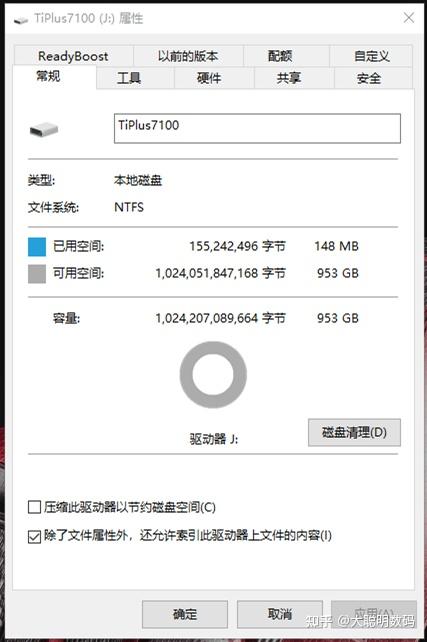Open the ReadyBoost tab
The image size is (427, 642).
coord(73,56)
